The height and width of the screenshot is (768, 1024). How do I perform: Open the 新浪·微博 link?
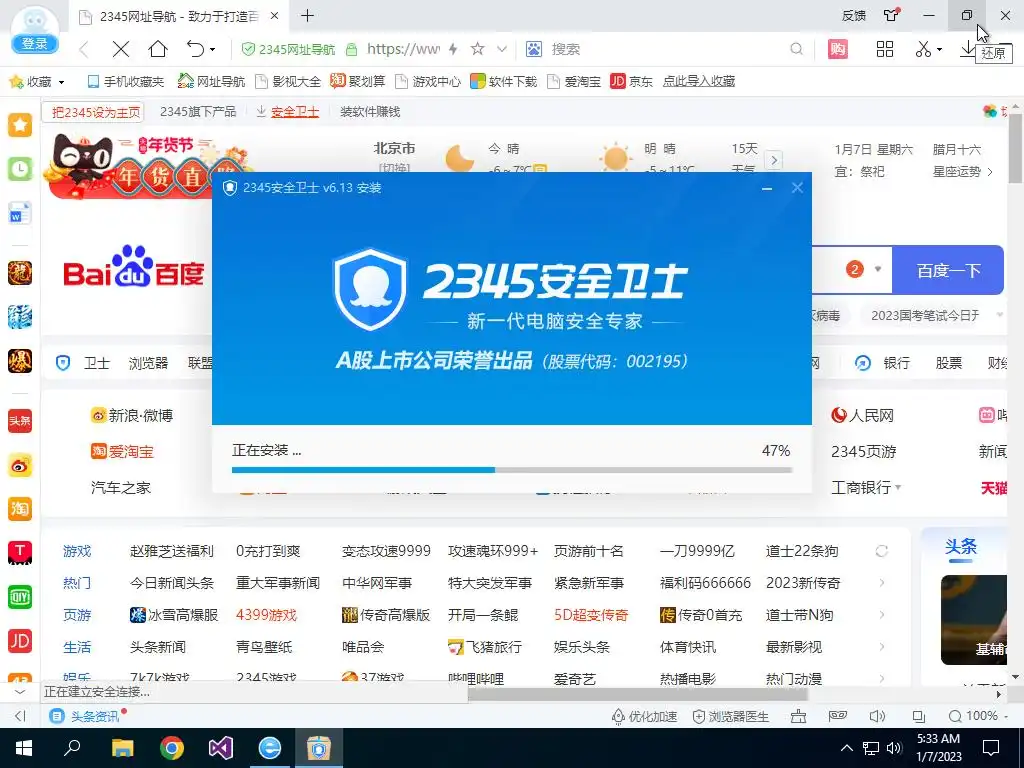click(133, 416)
